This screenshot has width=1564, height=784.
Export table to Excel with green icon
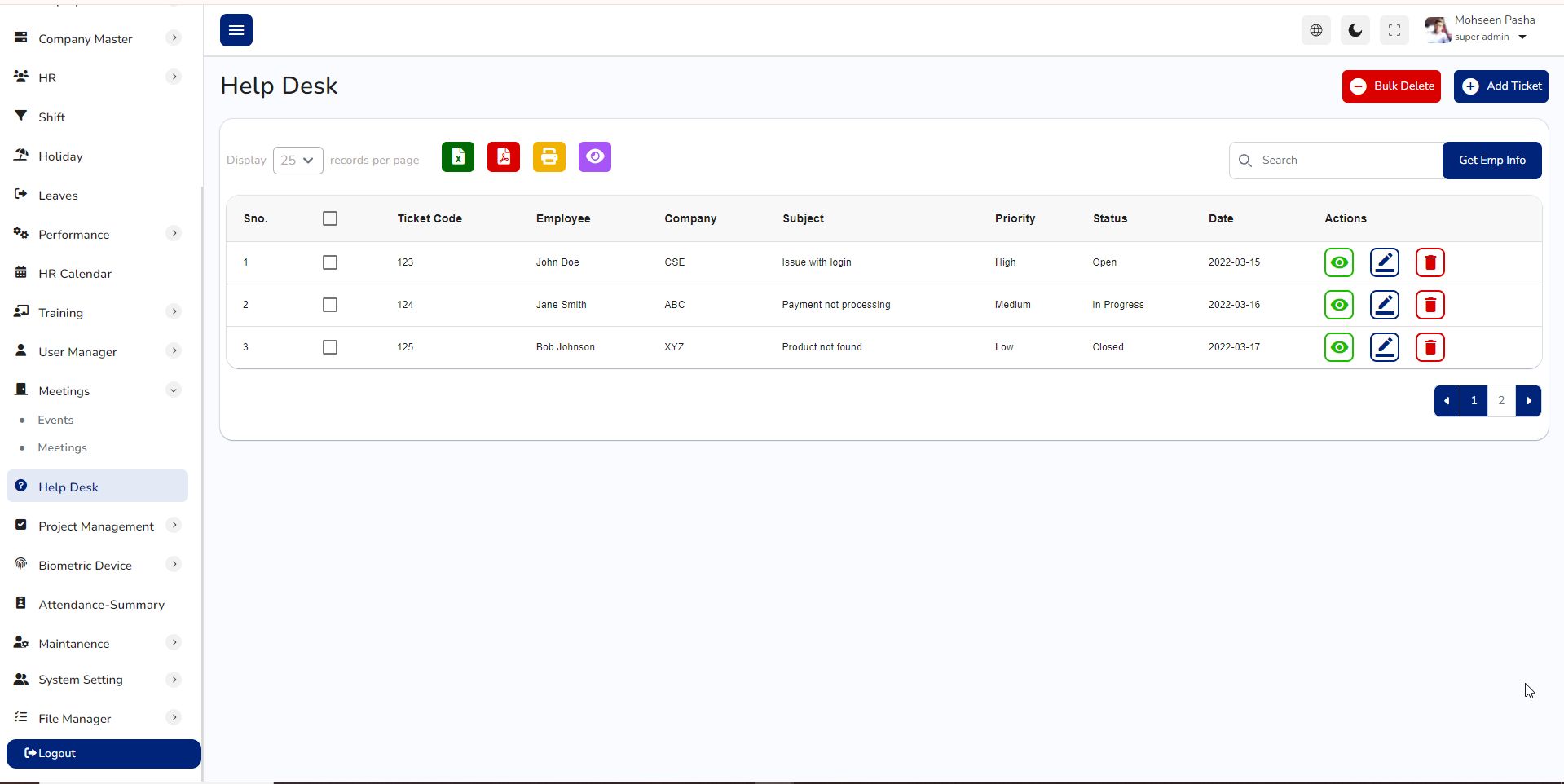coord(458,156)
